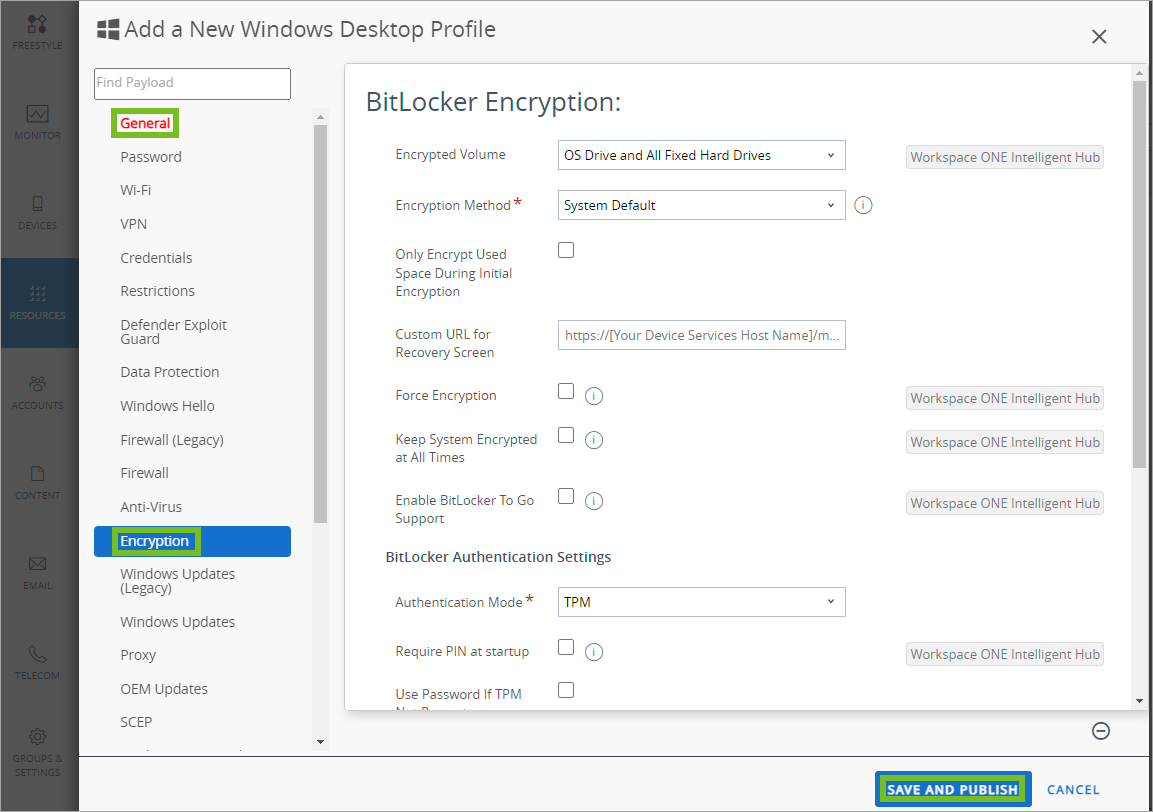This screenshot has height=812, width=1153.
Task: Select the OEM Updates payload
Action: 164,688
